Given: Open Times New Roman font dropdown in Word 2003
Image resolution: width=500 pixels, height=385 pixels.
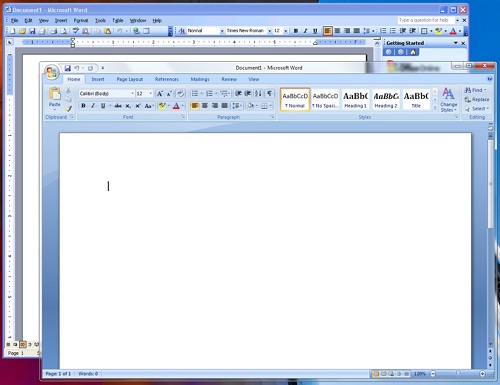Looking at the screenshot, I should pyautogui.click(x=269, y=31).
